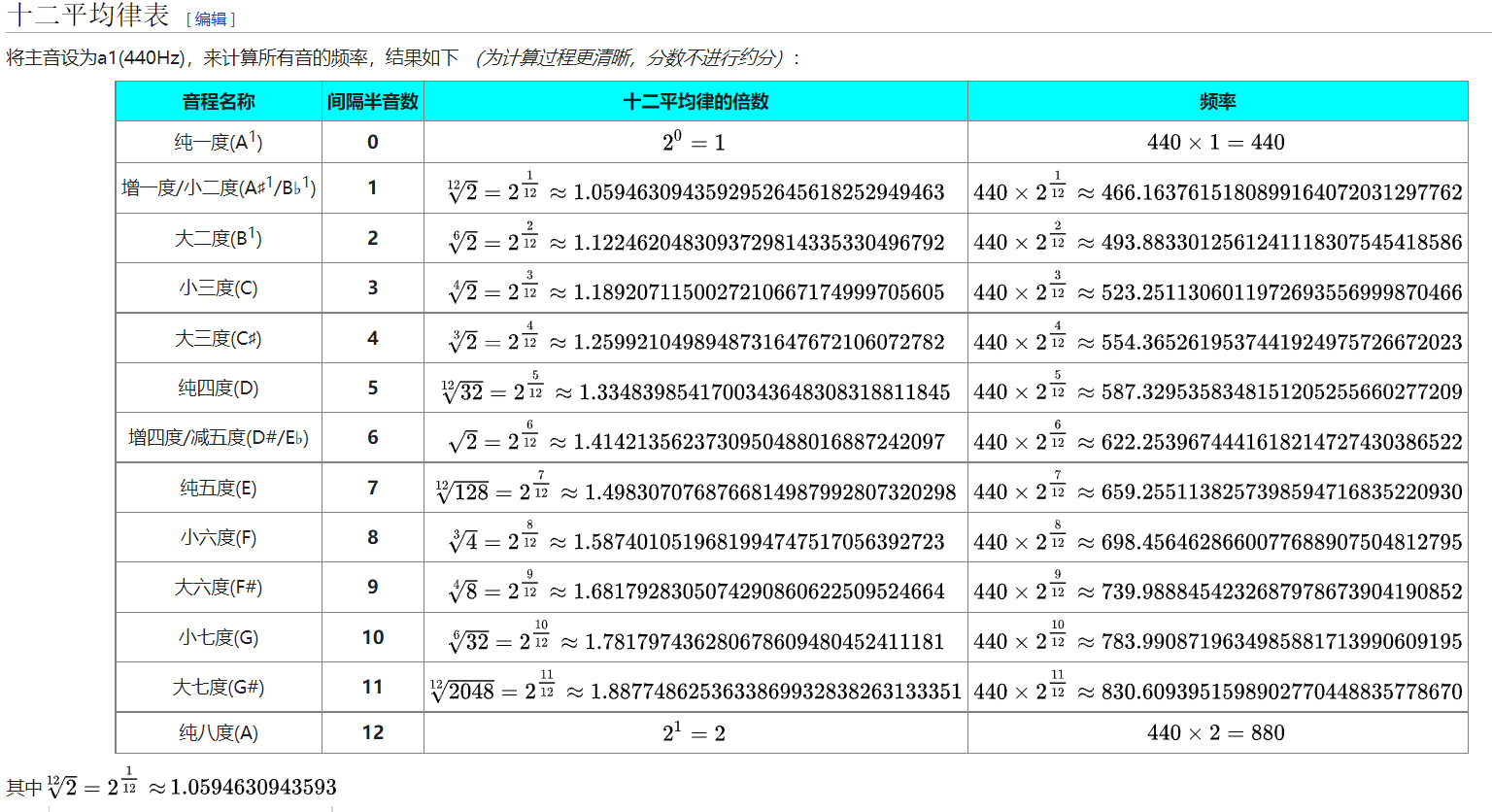Select the 频率 column header
1492x812 pixels.
tap(1218, 101)
